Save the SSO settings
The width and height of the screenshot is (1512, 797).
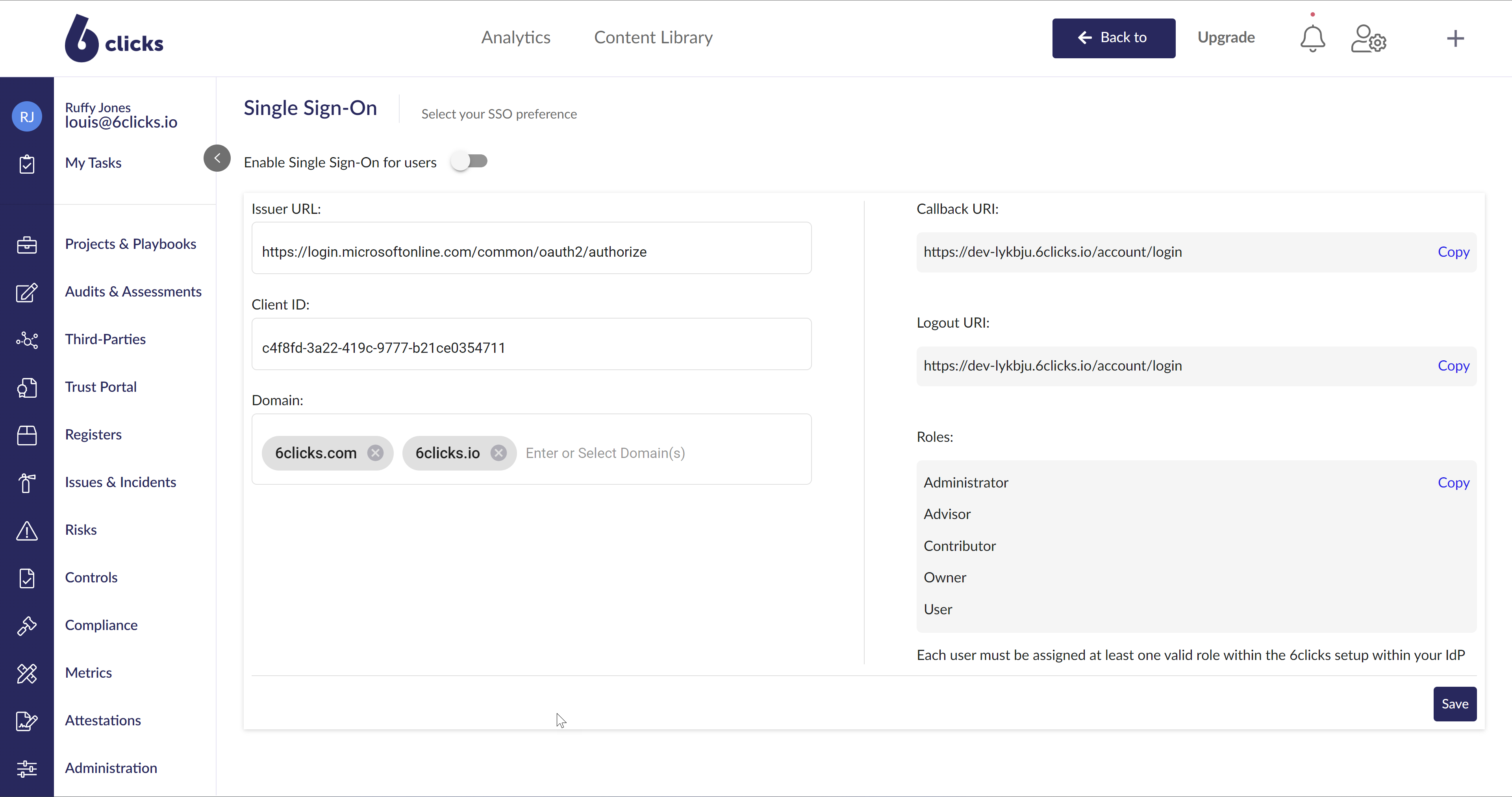point(1455,704)
